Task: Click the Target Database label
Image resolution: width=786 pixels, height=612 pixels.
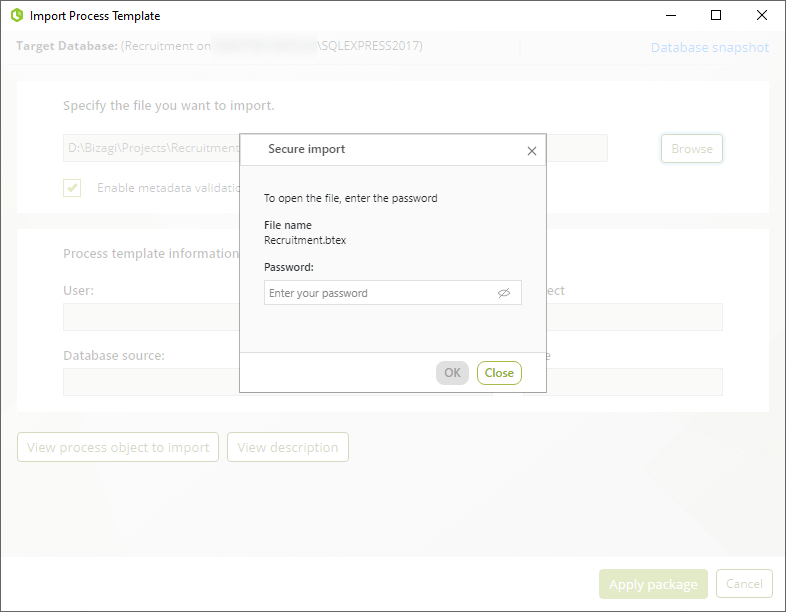Action: click(x=67, y=46)
